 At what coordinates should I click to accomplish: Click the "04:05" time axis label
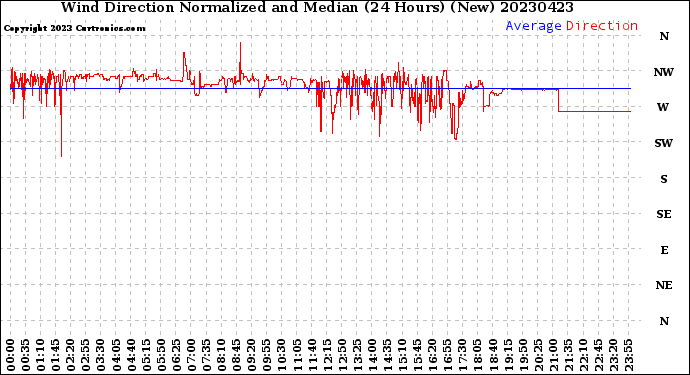pyautogui.click(x=116, y=355)
